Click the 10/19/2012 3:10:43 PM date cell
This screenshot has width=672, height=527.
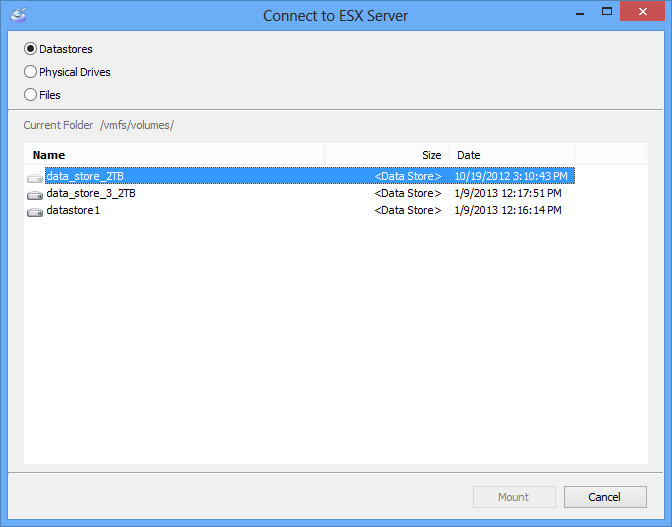[x=511, y=176]
